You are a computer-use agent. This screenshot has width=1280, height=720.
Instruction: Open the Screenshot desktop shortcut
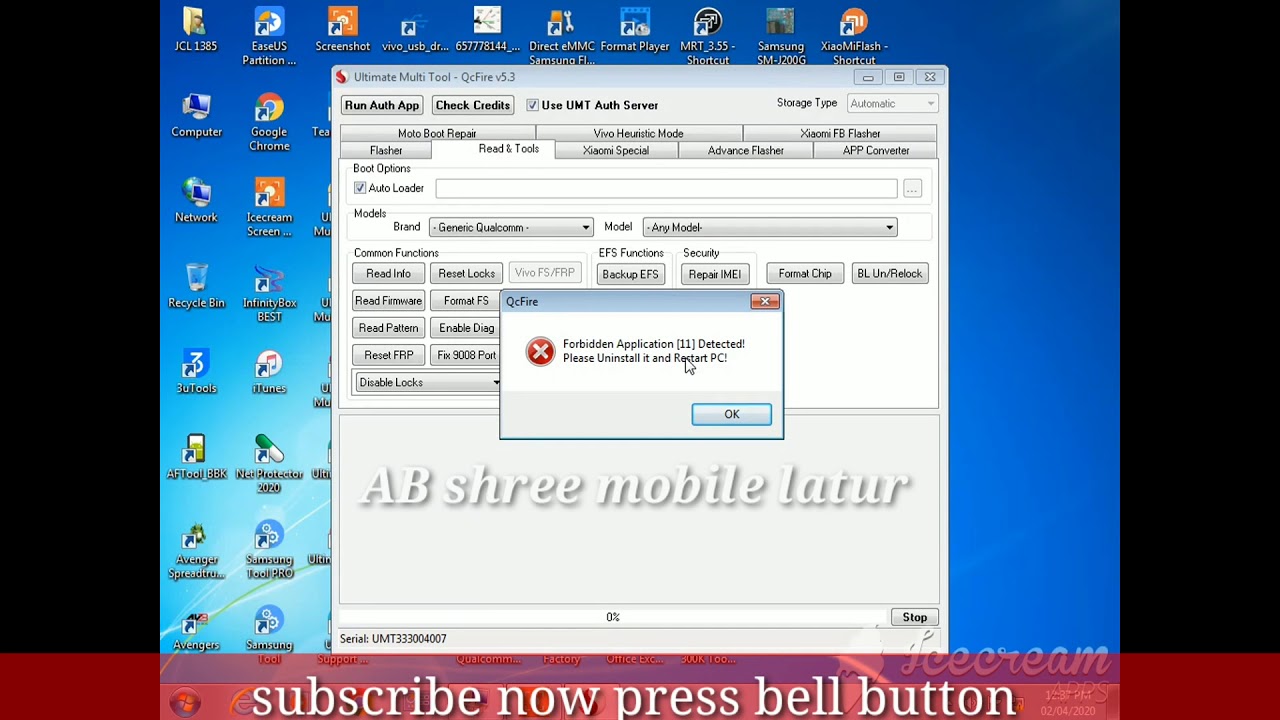342,30
